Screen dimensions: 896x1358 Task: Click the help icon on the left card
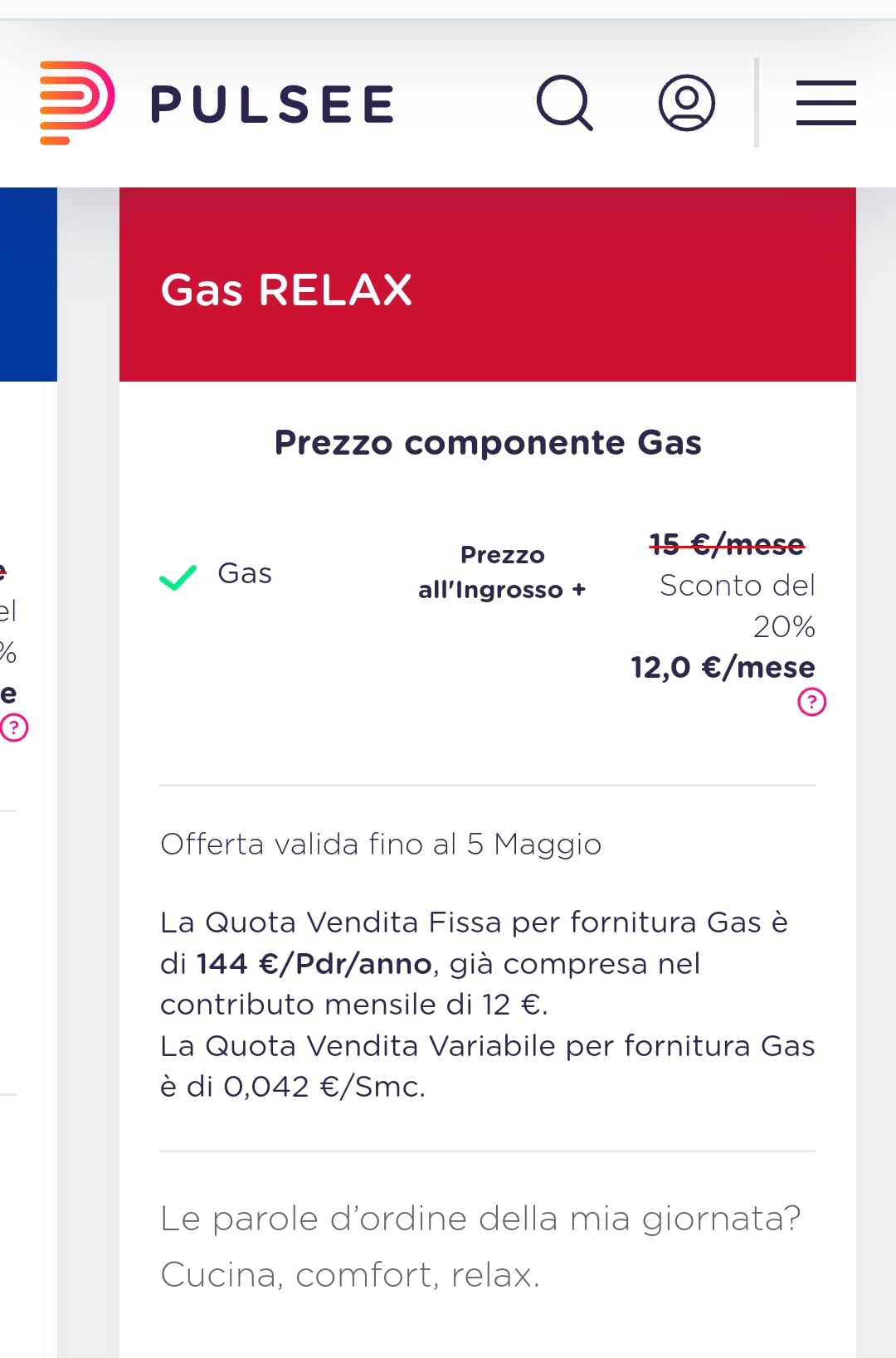click(x=14, y=728)
